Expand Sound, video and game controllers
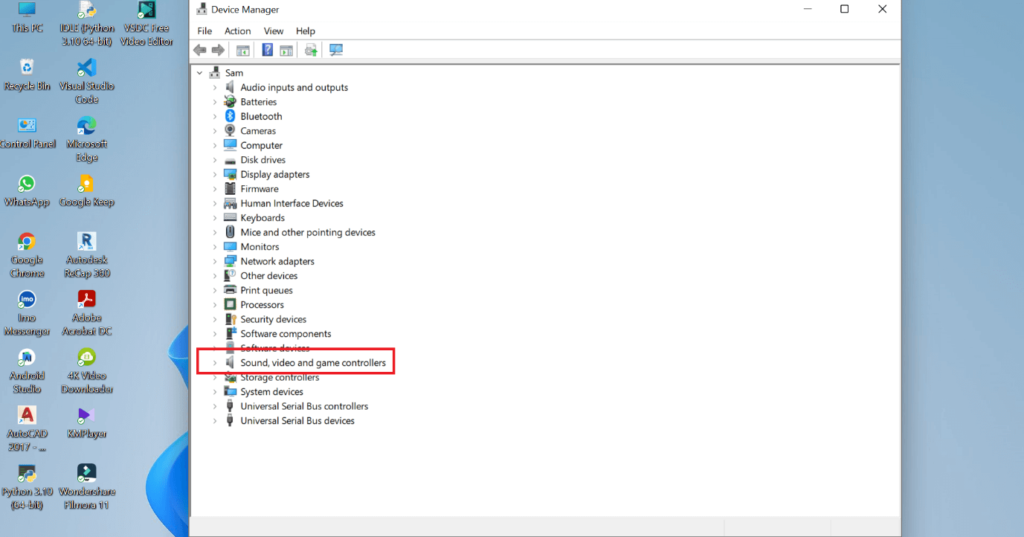 (x=214, y=363)
